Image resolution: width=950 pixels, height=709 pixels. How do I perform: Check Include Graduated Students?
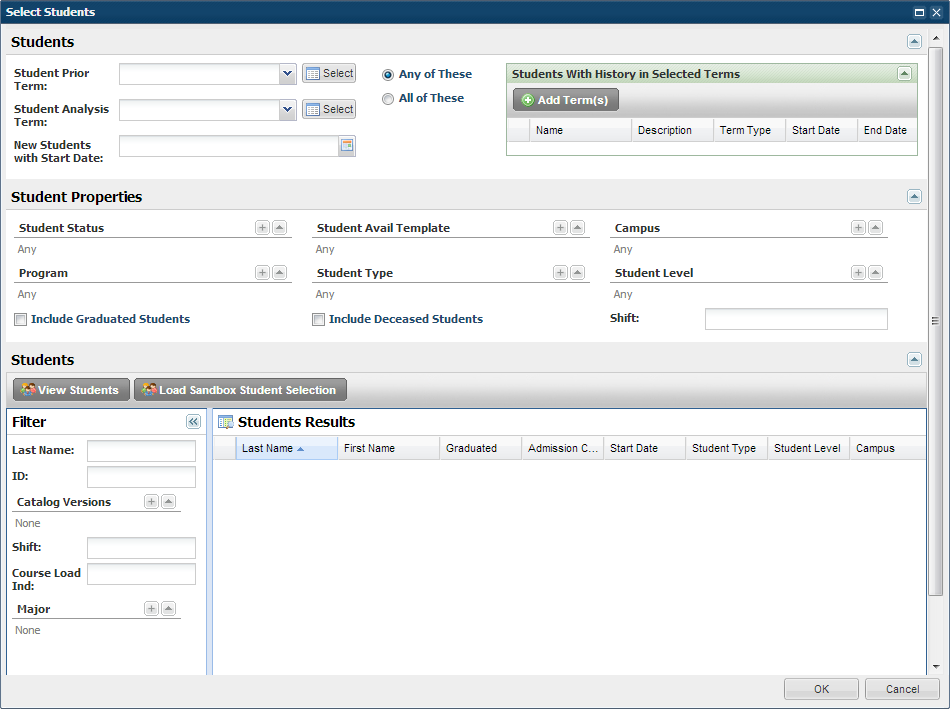tap(21, 319)
